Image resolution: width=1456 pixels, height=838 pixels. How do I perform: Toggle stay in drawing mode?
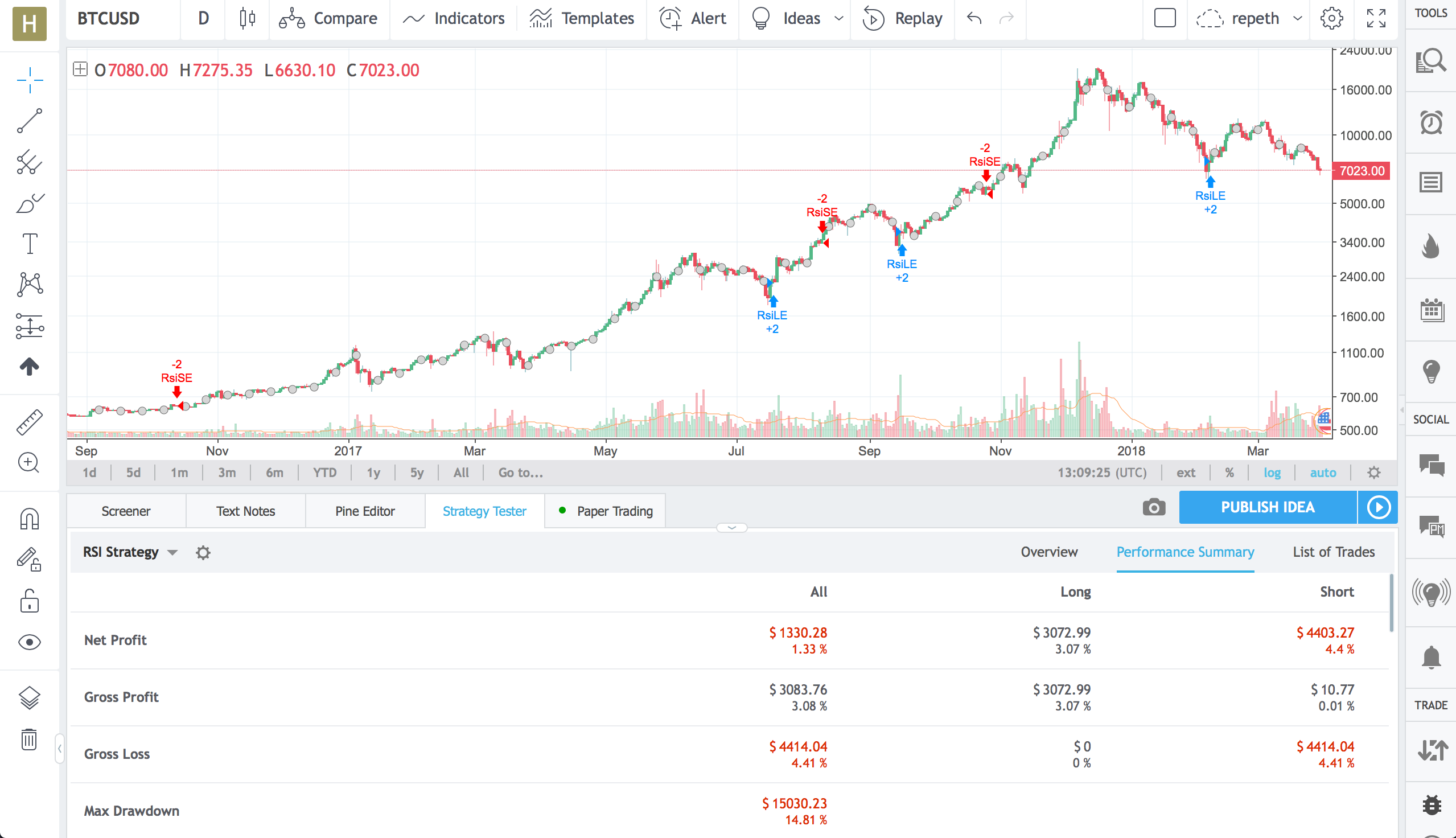(x=30, y=560)
